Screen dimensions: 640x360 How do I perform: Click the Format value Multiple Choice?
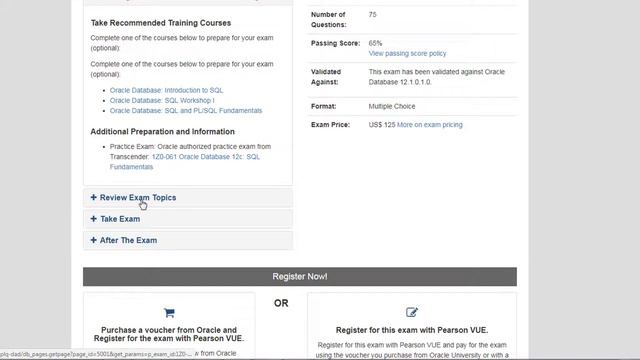tap(392, 107)
